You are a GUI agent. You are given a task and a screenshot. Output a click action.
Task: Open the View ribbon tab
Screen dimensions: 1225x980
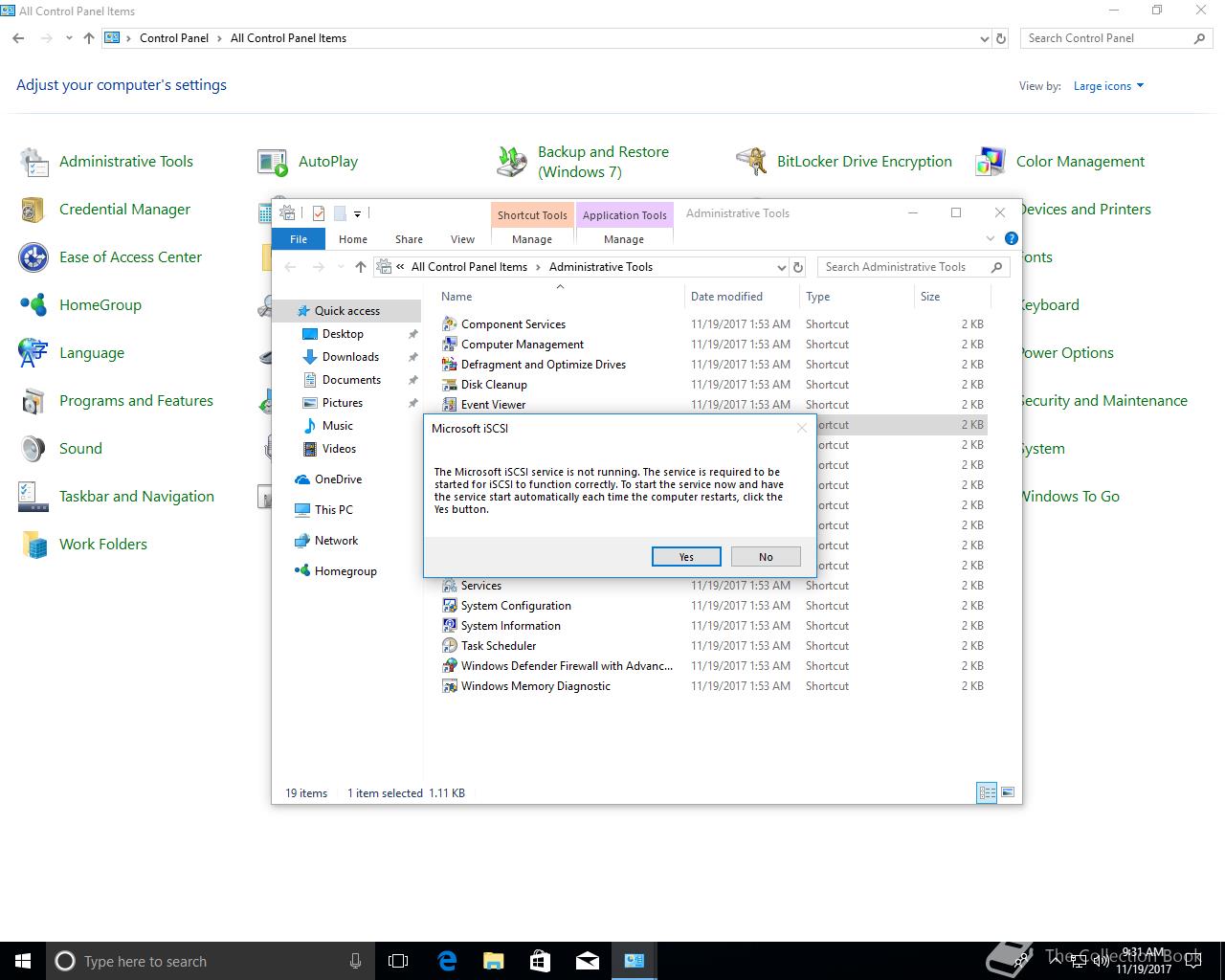pos(462,239)
